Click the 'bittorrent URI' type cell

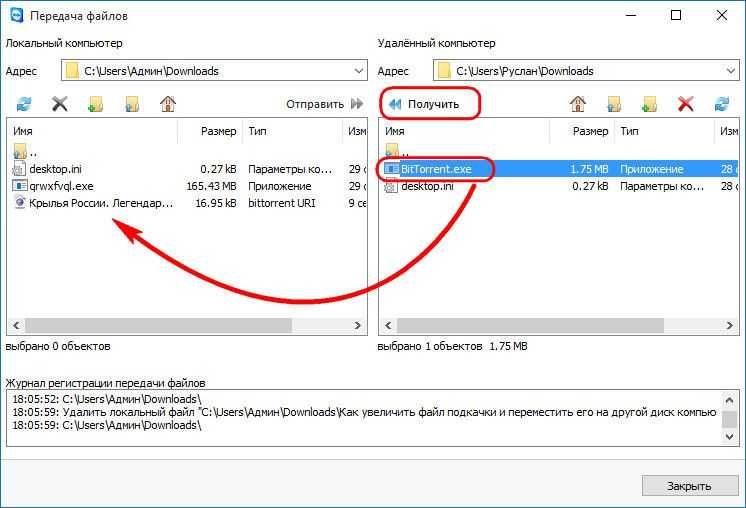(282, 203)
